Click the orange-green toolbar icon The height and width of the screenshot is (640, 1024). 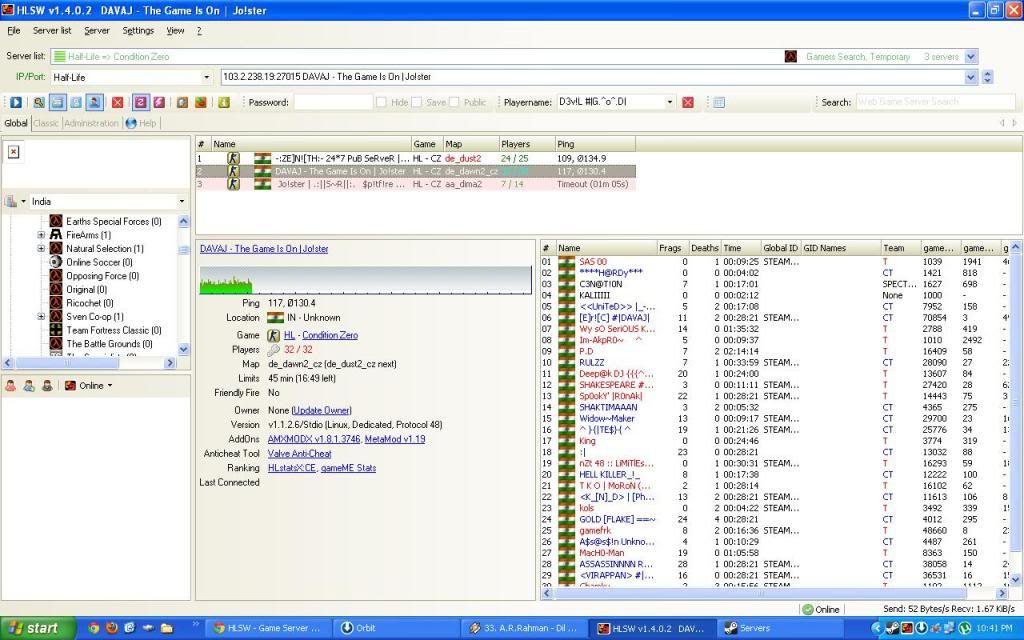point(200,102)
